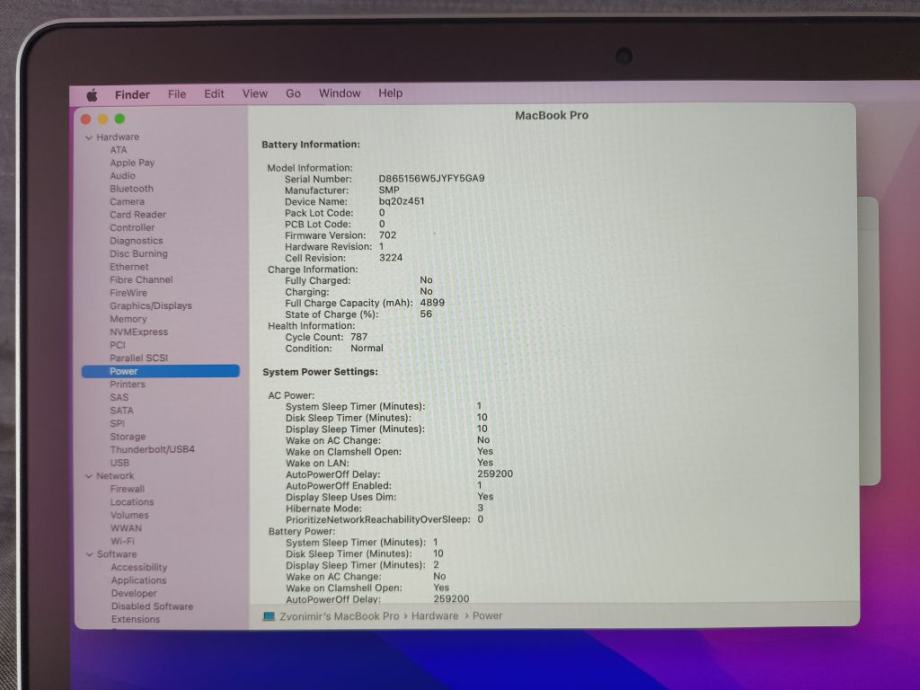Collapse the Hardware section

(89, 137)
